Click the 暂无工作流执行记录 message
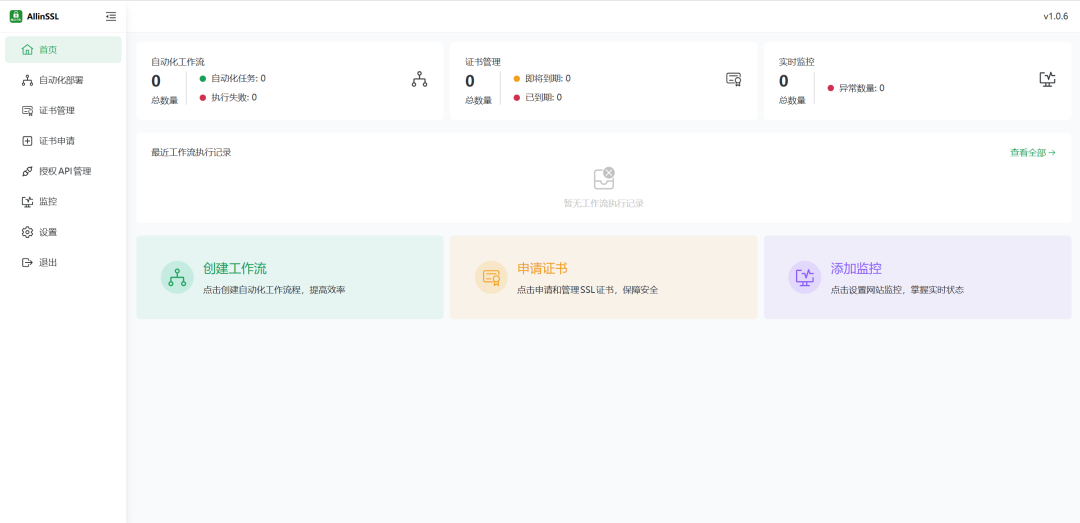 (x=604, y=203)
